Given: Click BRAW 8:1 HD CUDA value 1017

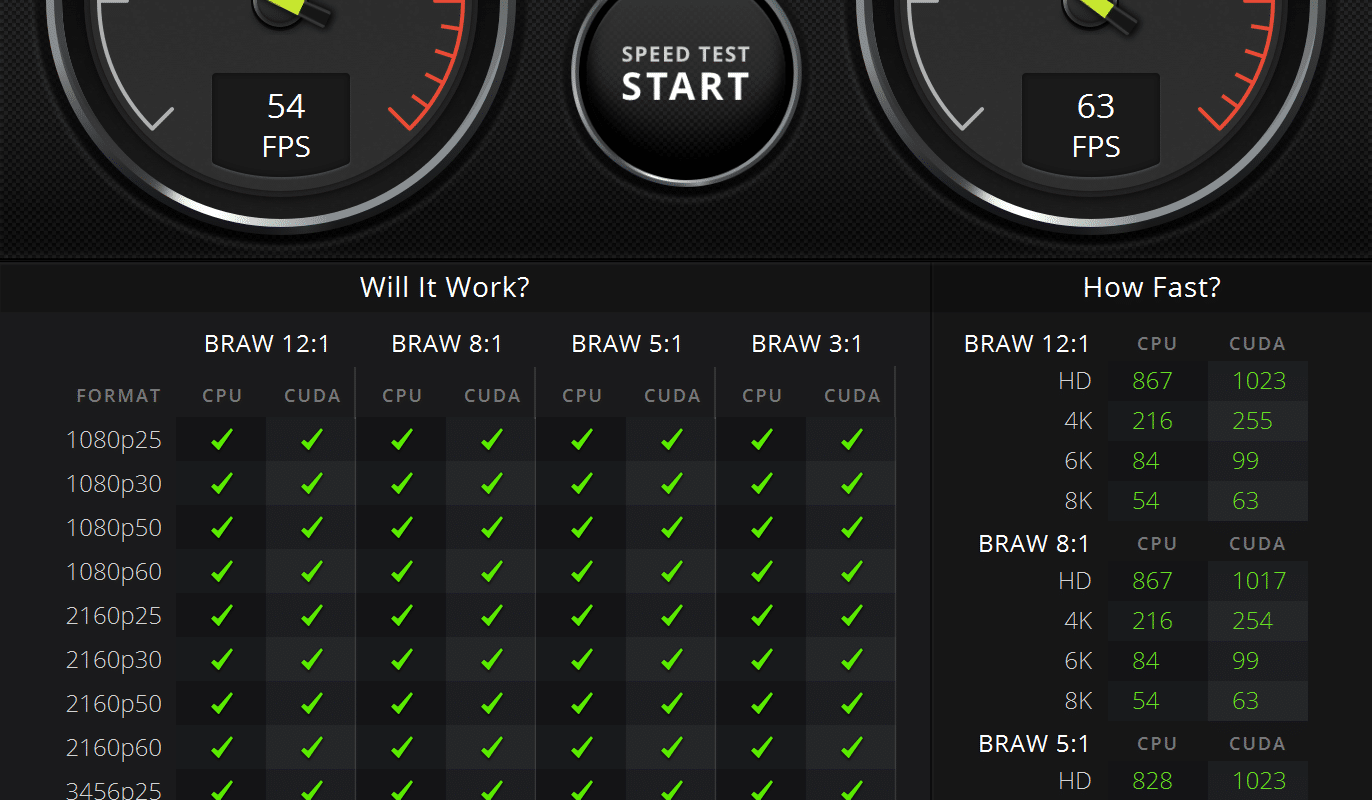Looking at the screenshot, I should 1259,581.
